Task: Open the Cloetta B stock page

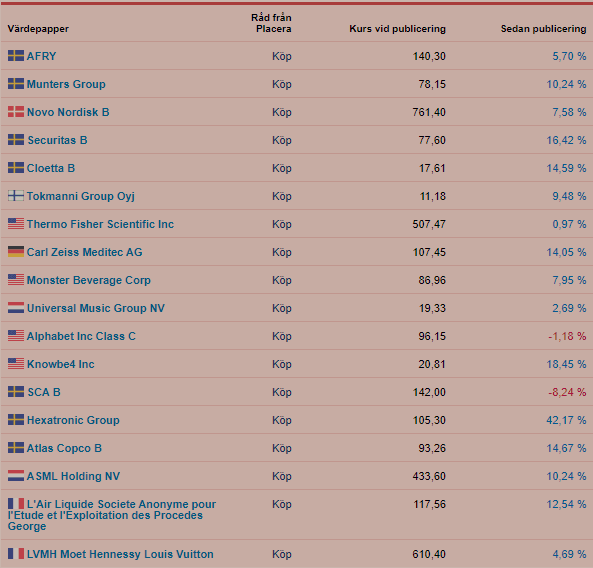Action: point(51,168)
